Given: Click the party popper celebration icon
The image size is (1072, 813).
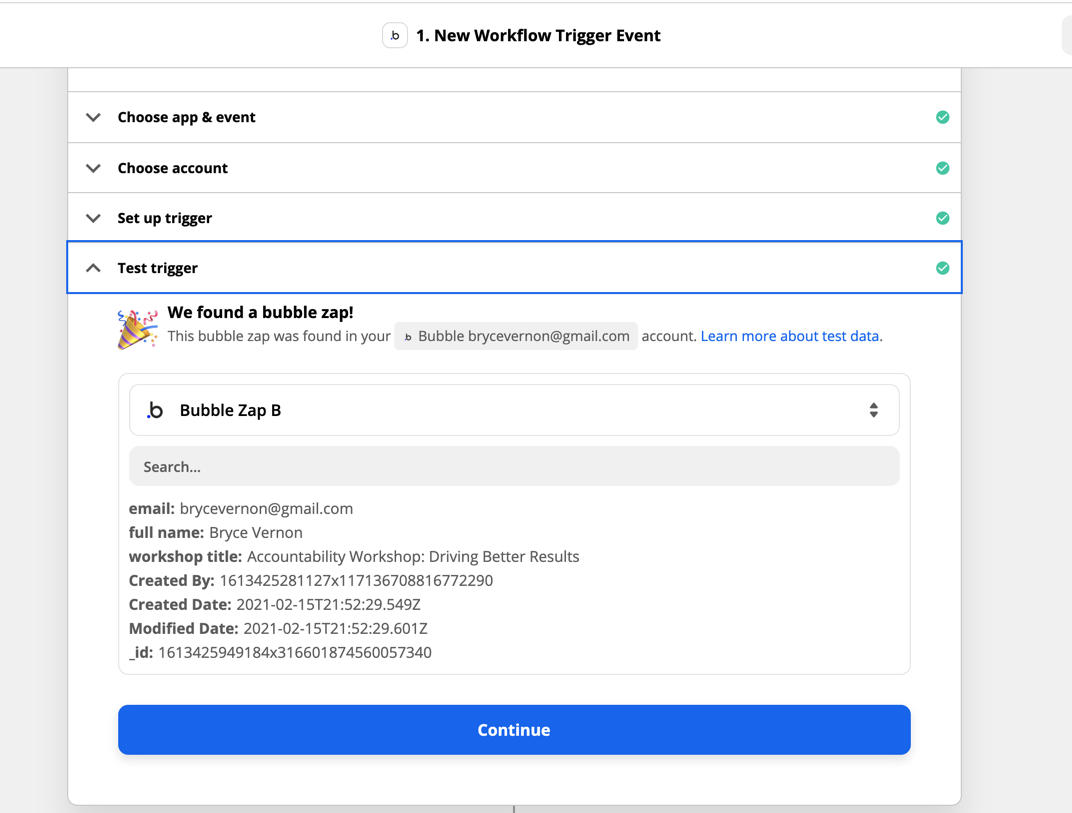Looking at the screenshot, I should click(x=137, y=324).
